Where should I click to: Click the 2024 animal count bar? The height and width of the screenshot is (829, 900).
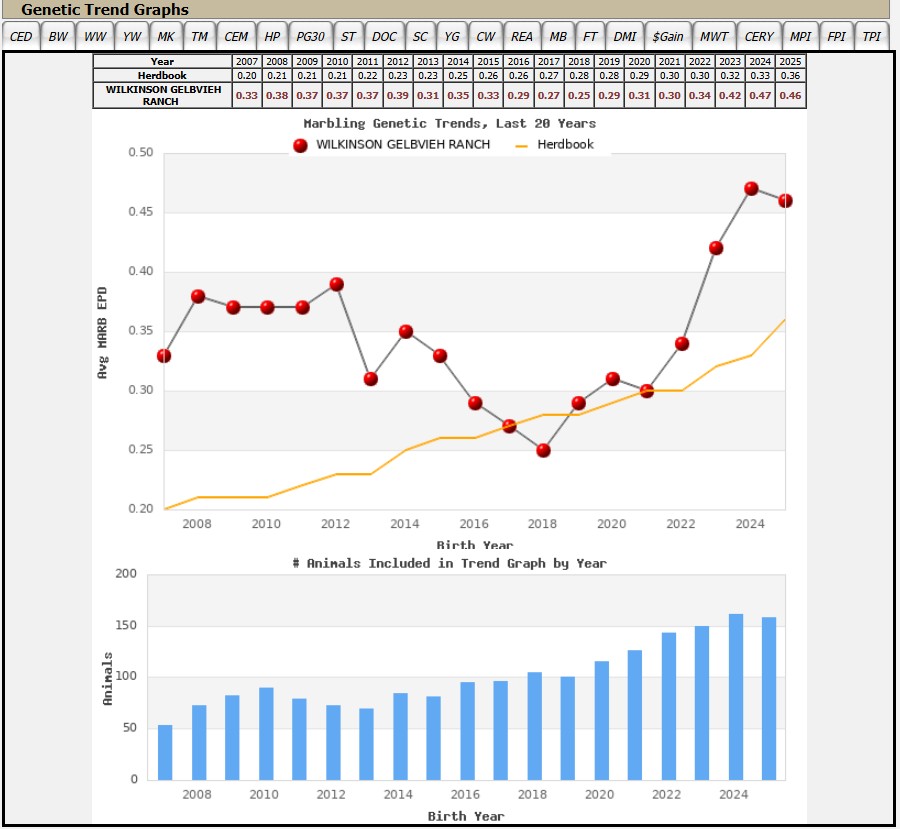pyautogui.click(x=736, y=697)
